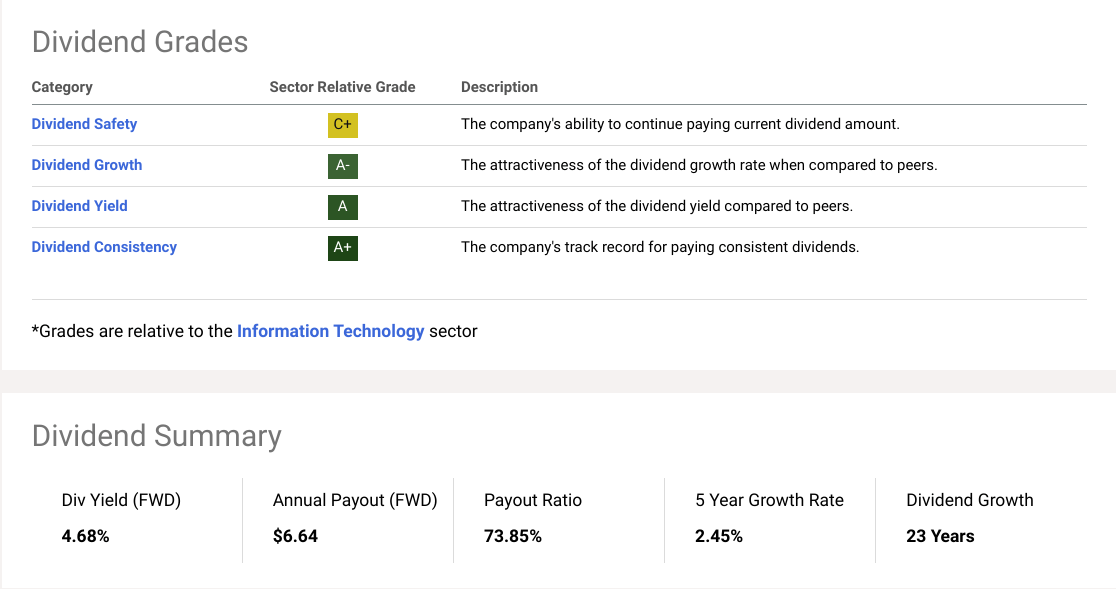Screen dimensions: 1116x589
Task: Open the Dividend Safety link
Action: coord(84,124)
